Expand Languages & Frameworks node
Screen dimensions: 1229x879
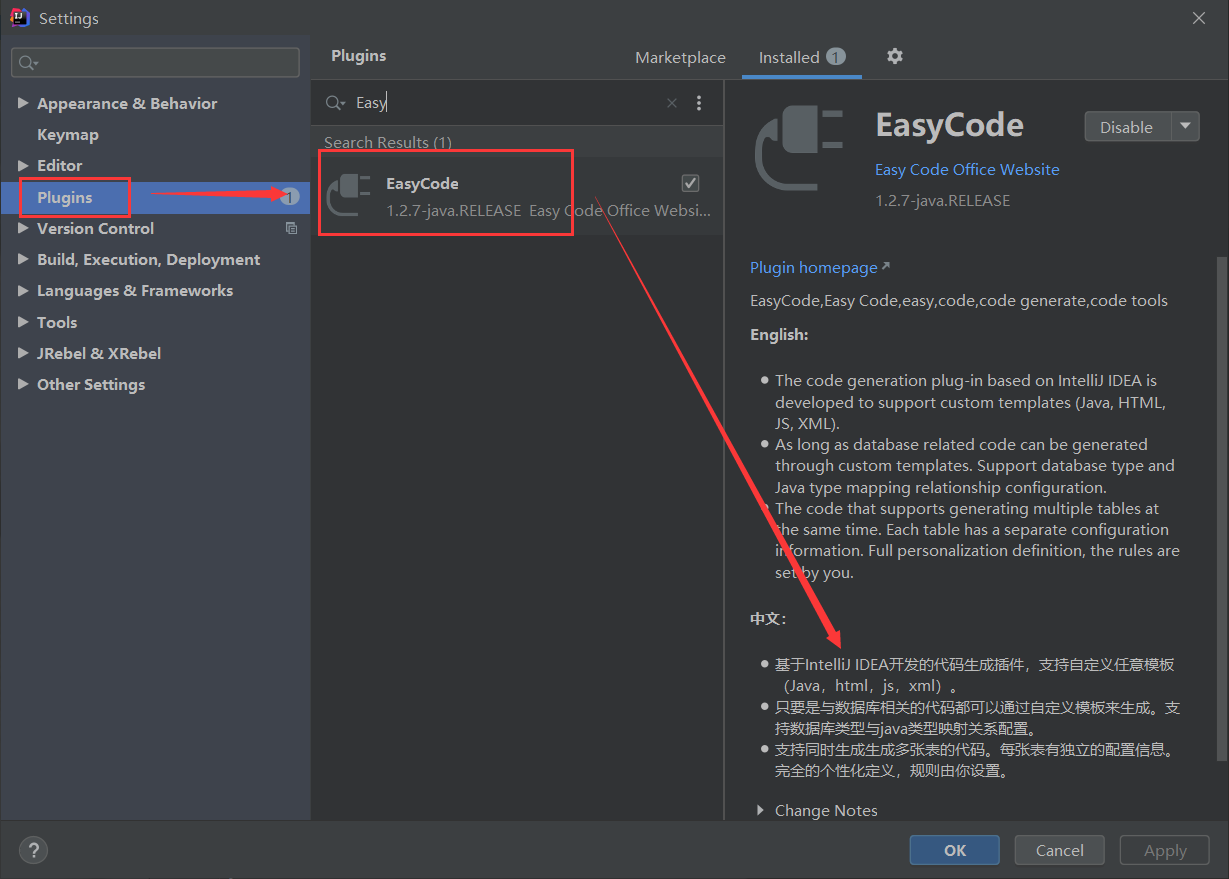point(23,290)
